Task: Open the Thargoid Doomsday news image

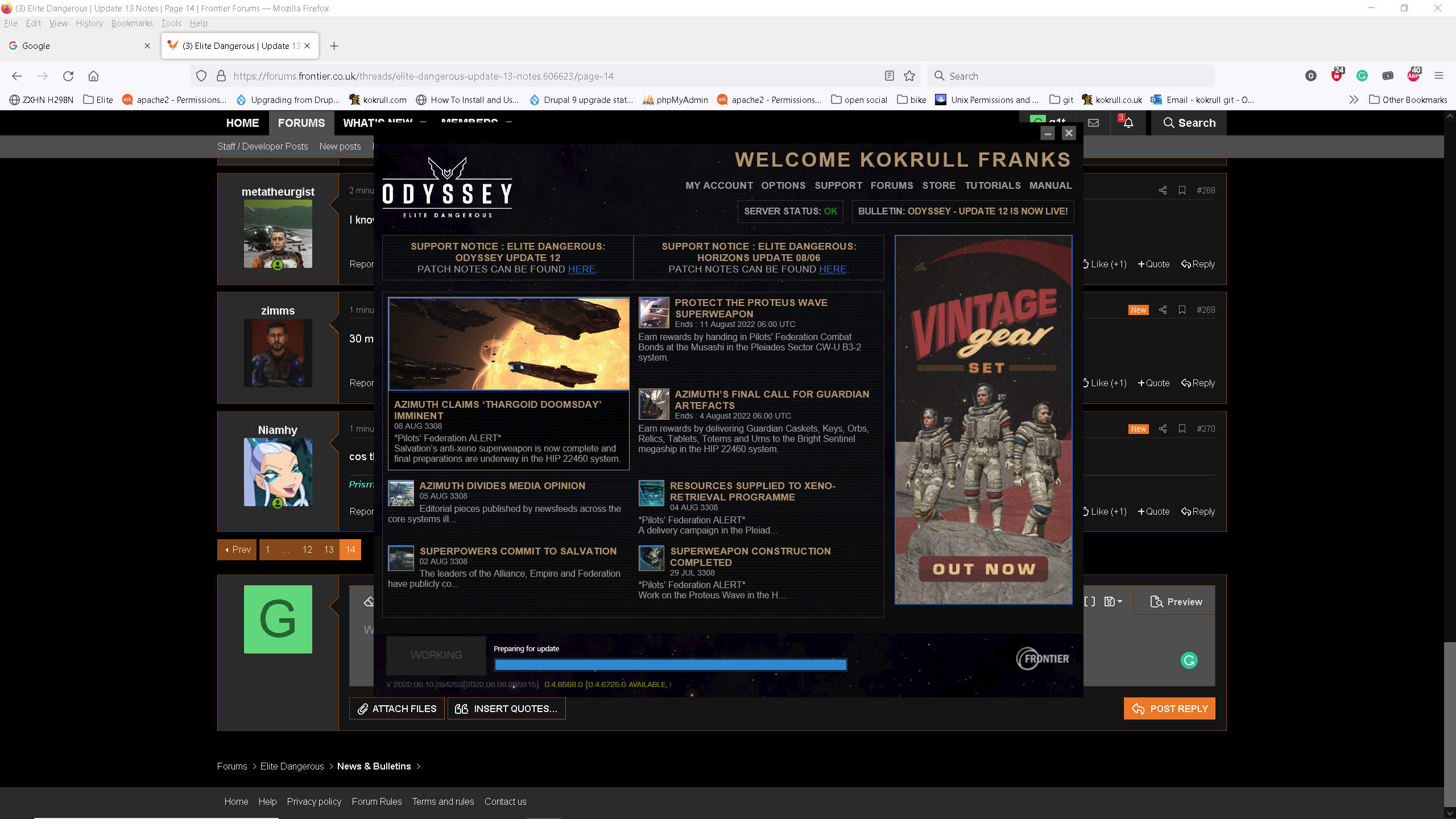Action: [x=508, y=344]
